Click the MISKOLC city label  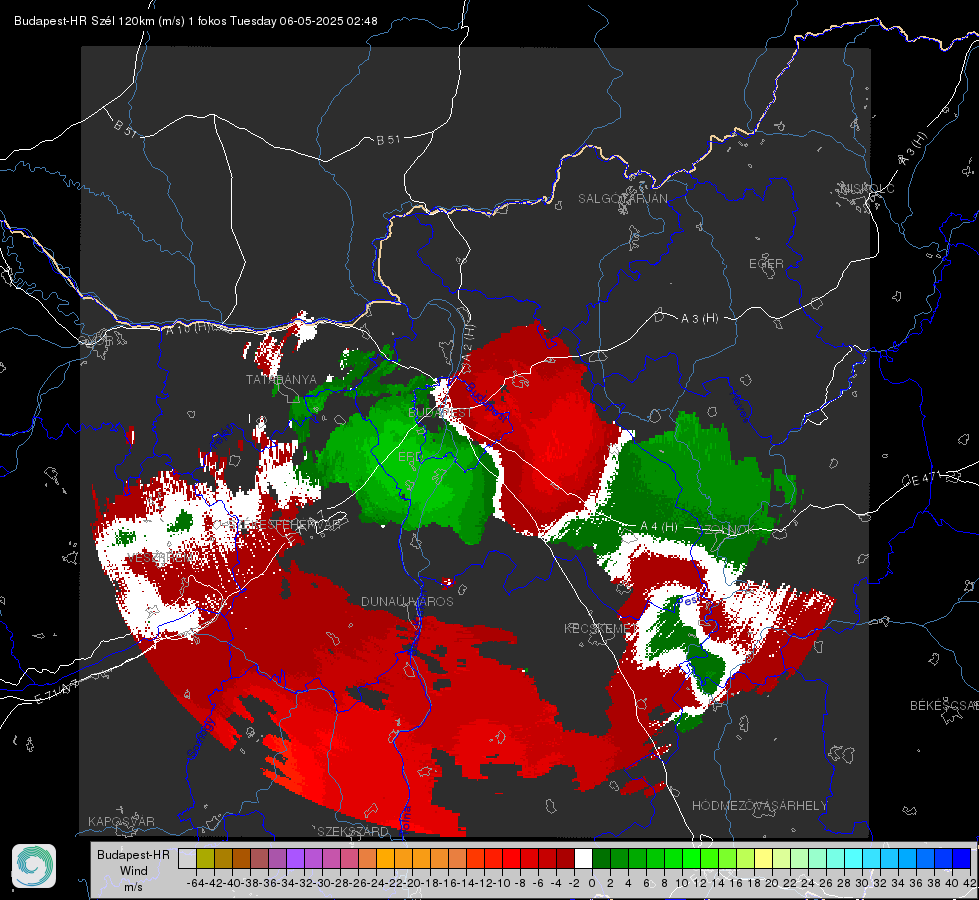pyautogui.click(x=867, y=188)
